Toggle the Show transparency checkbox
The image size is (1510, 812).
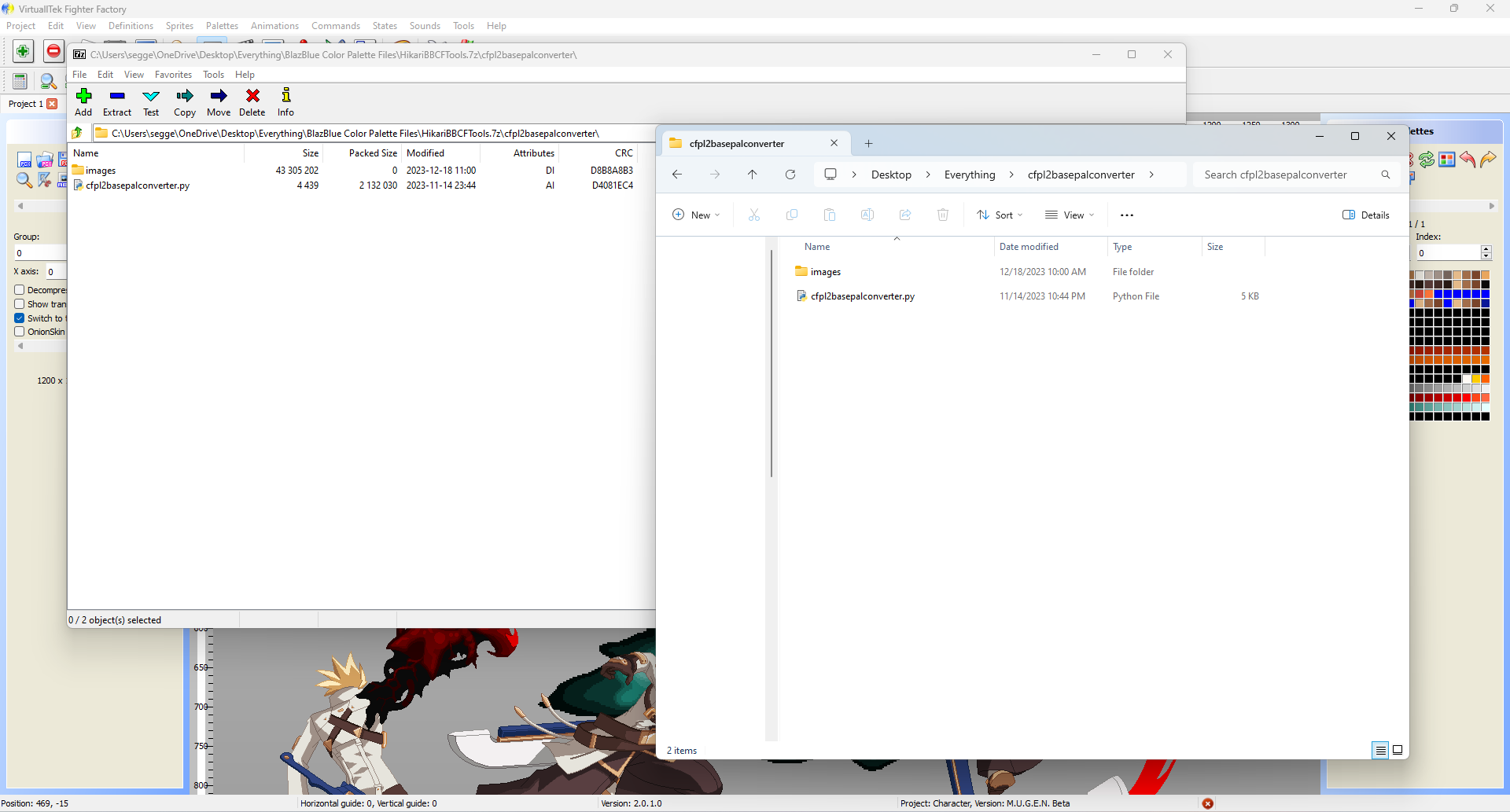click(20, 304)
